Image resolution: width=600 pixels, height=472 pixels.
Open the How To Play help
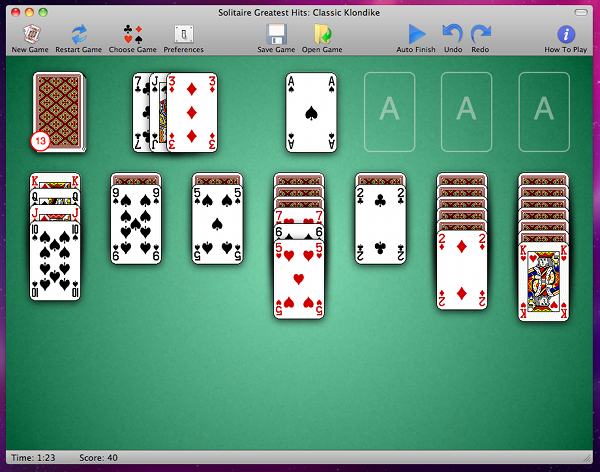(566, 35)
